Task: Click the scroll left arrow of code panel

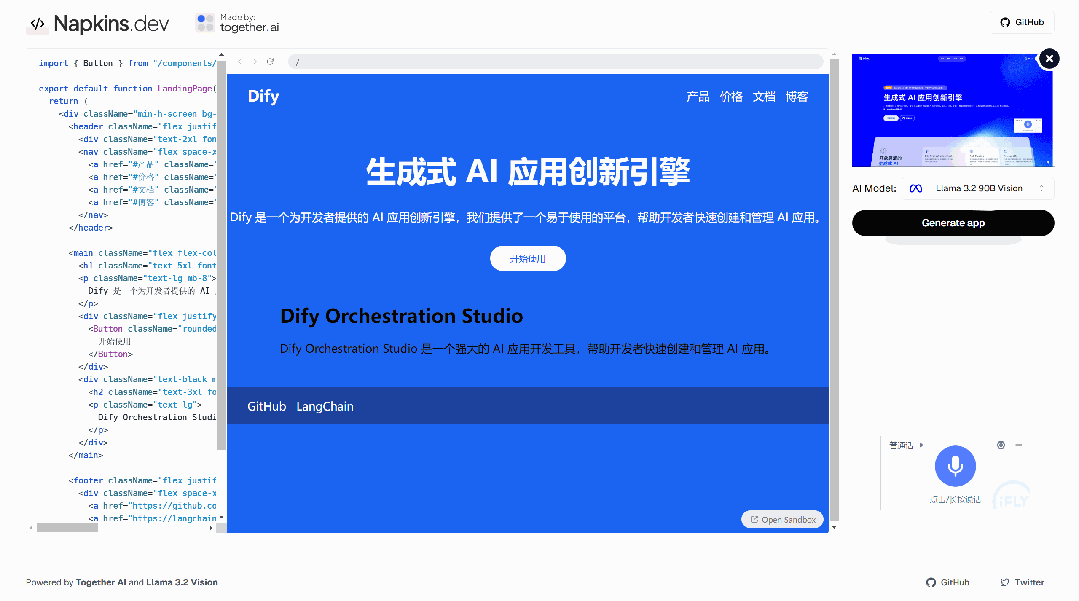Action: tap(31, 527)
